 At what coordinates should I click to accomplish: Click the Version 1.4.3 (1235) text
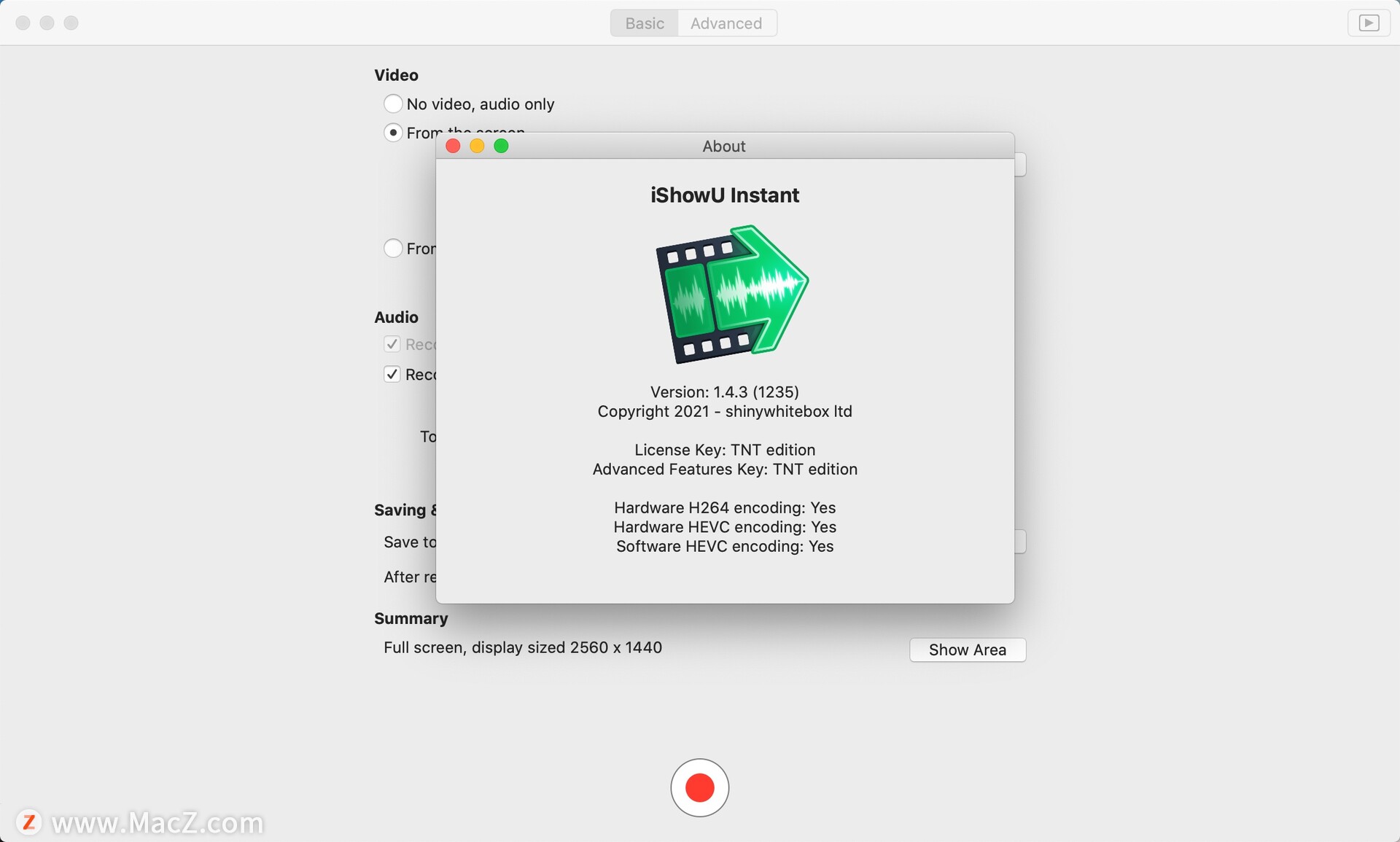click(725, 391)
